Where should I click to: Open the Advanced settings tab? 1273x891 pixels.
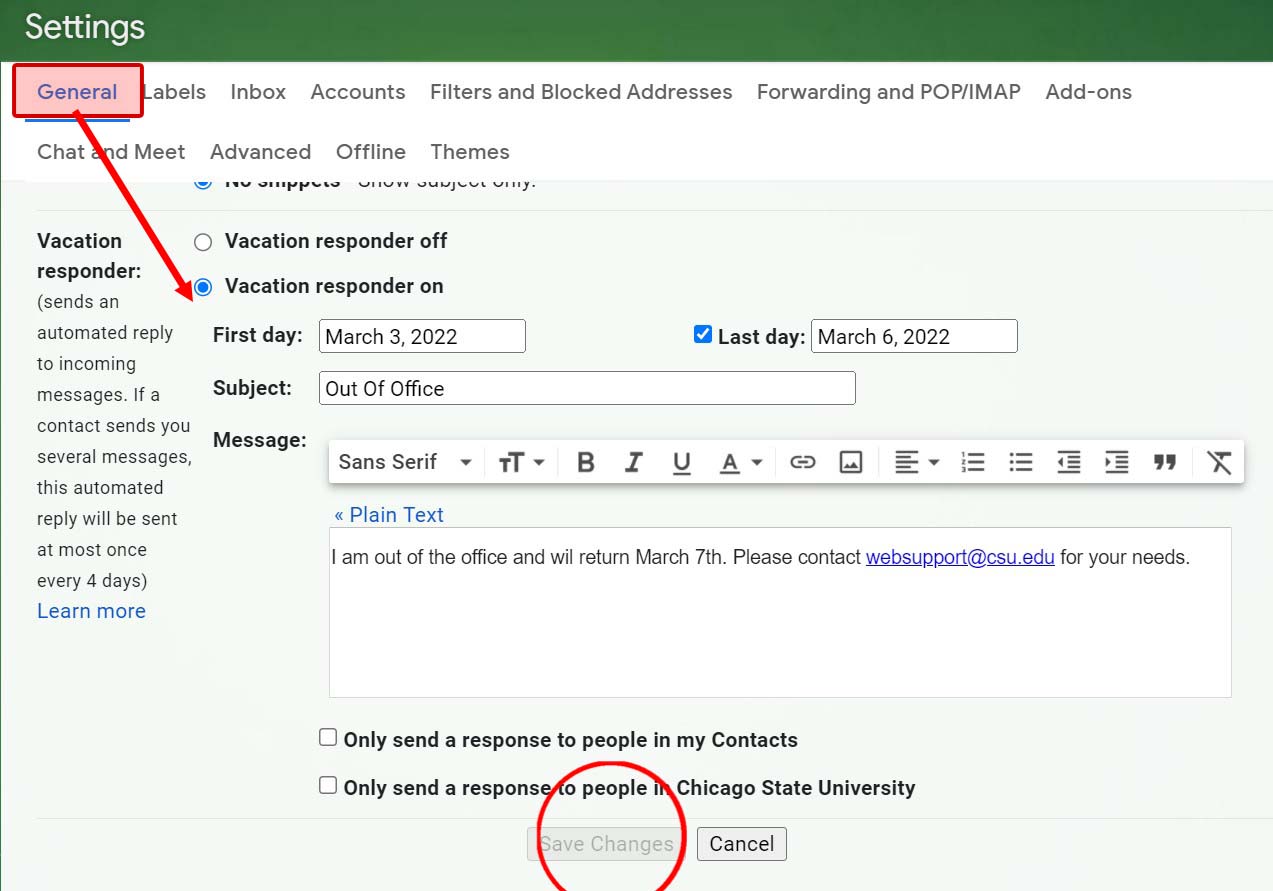[260, 152]
